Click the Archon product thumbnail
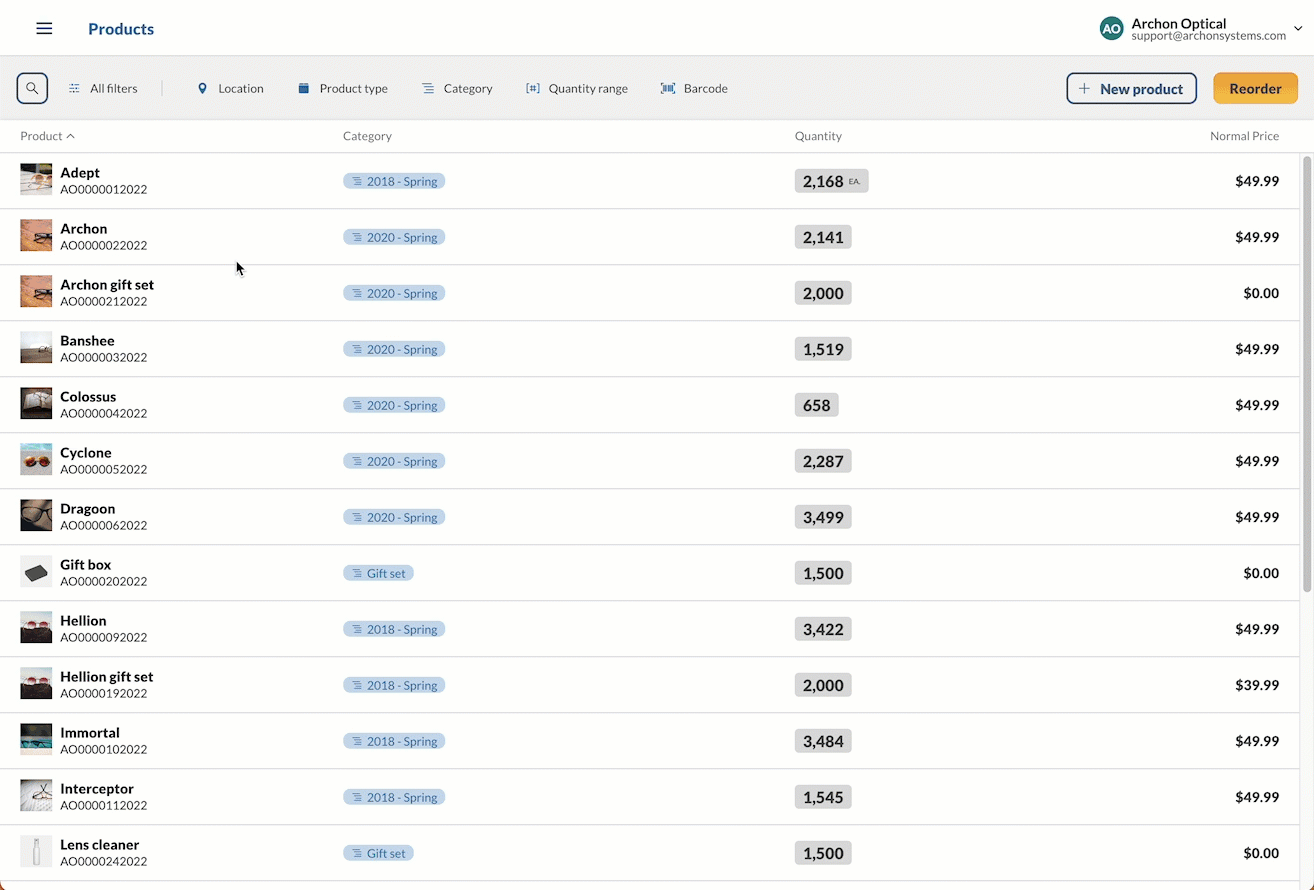Viewport: 1314px width, 890px height. pos(36,236)
